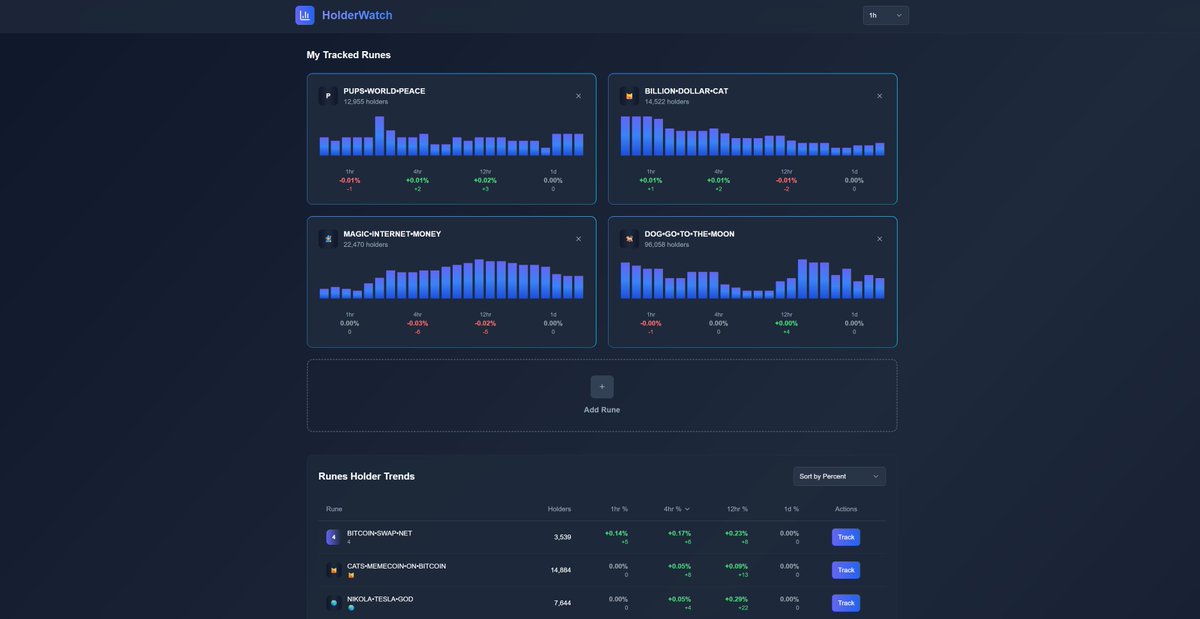Click the 7,644 holders value
This screenshot has width=1200, height=619.
(x=562, y=603)
